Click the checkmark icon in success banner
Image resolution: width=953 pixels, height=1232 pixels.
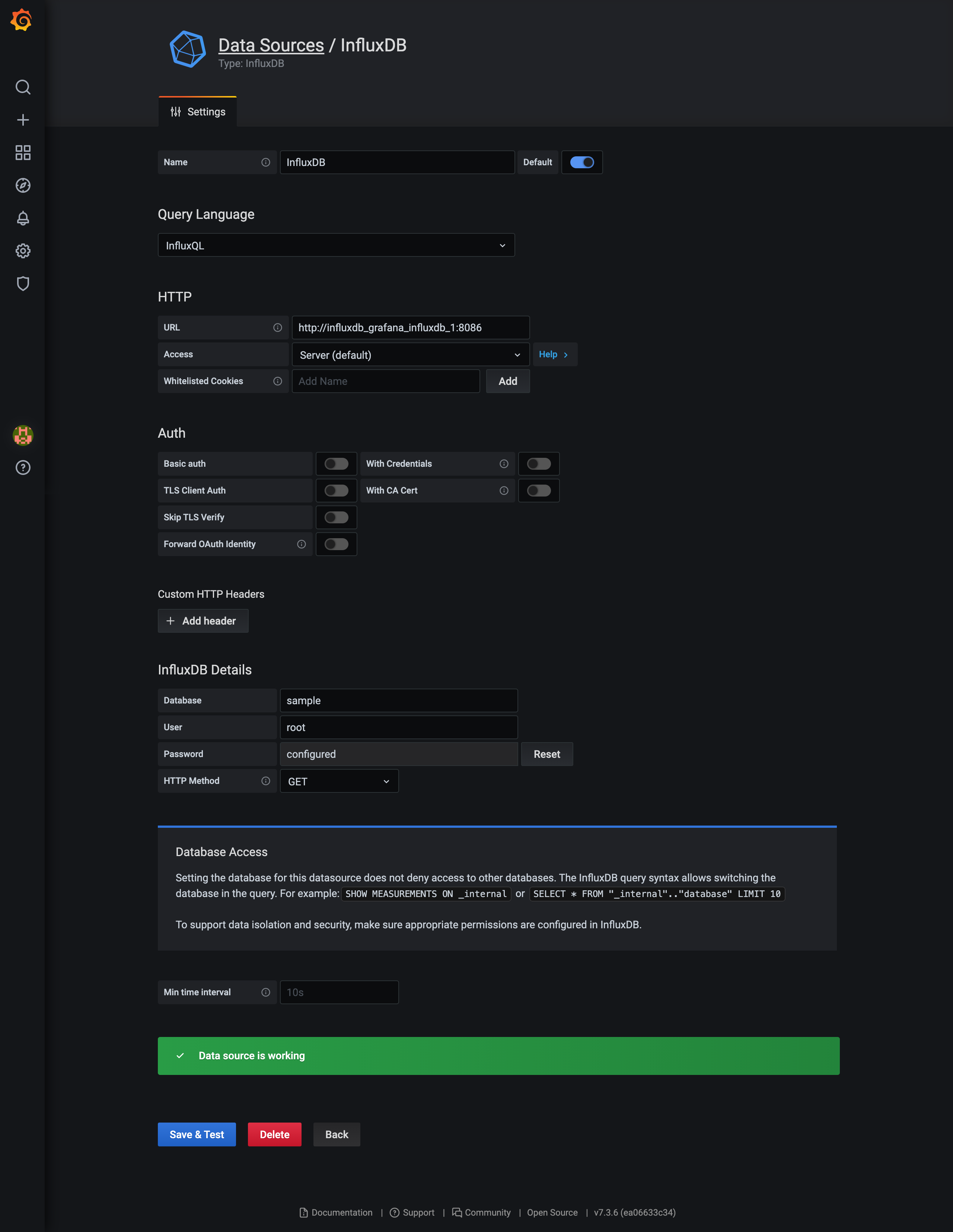pyautogui.click(x=180, y=1056)
